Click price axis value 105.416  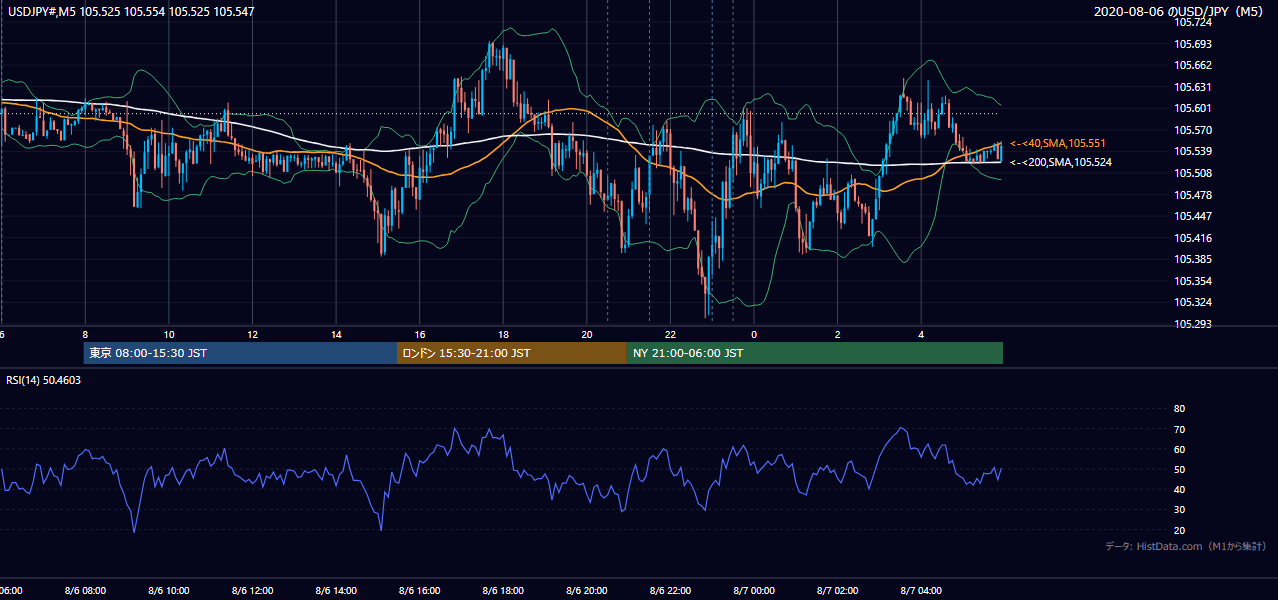[x=1193, y=238]
